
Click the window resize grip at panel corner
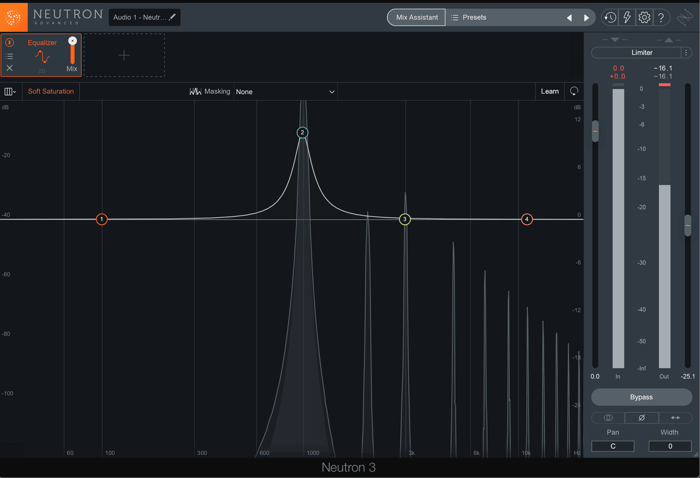696,454
